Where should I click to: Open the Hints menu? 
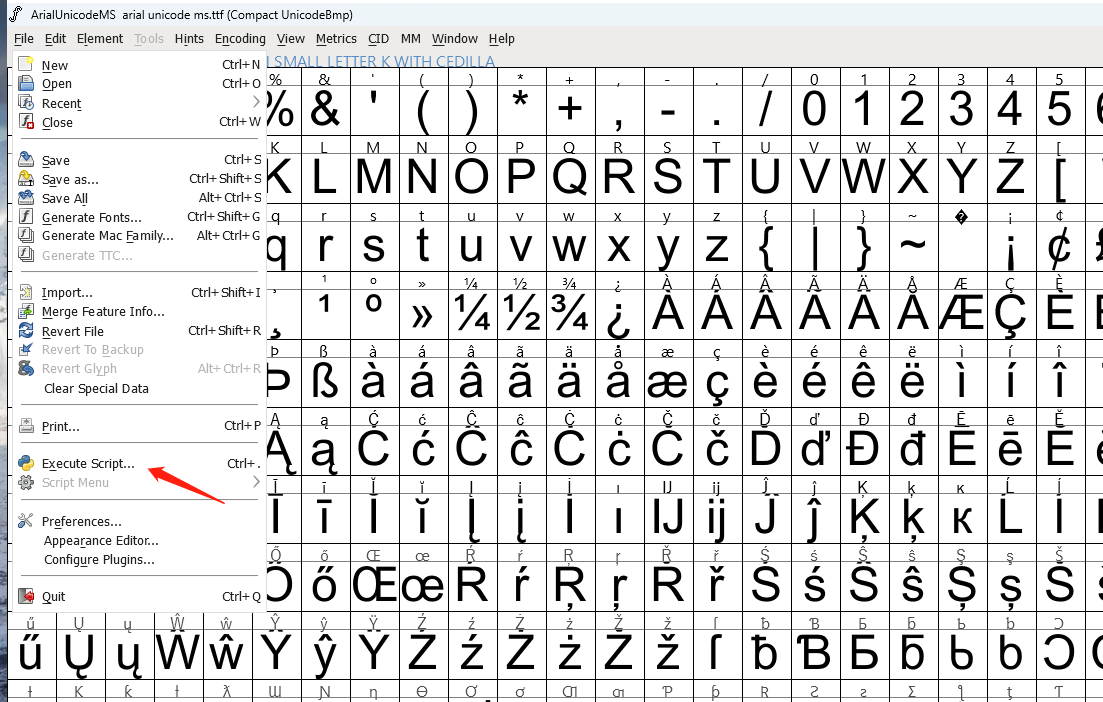click(189, 39)
